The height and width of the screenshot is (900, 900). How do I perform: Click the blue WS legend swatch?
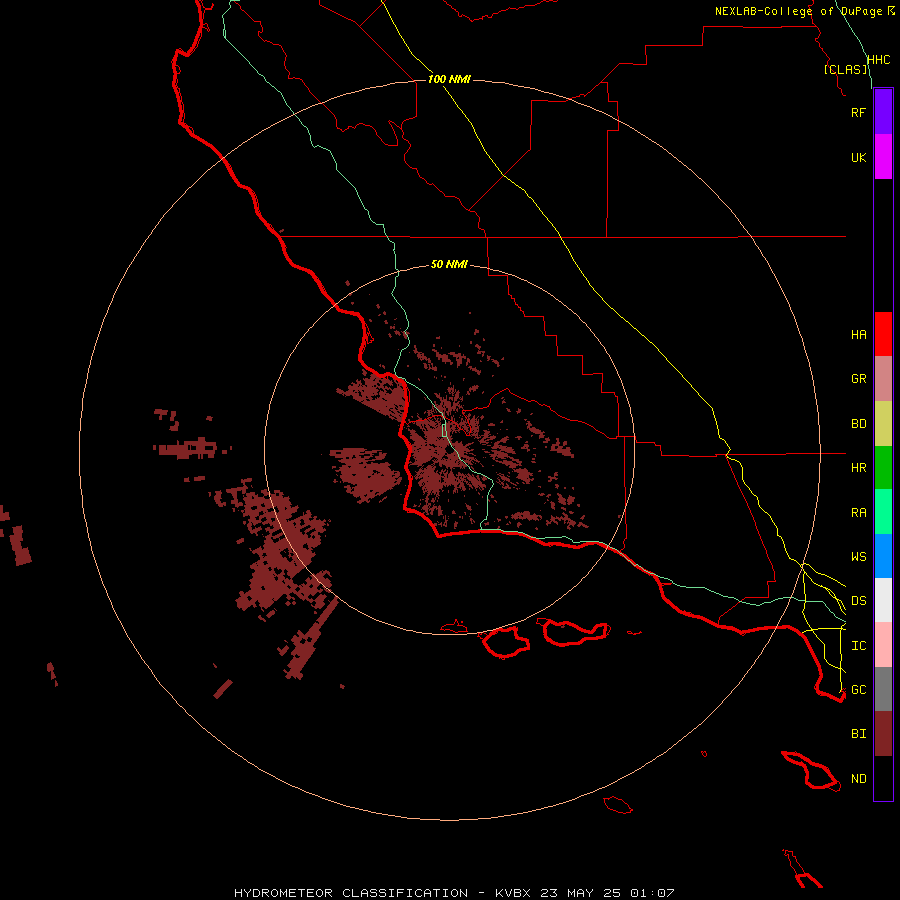[x=883, y=556]
